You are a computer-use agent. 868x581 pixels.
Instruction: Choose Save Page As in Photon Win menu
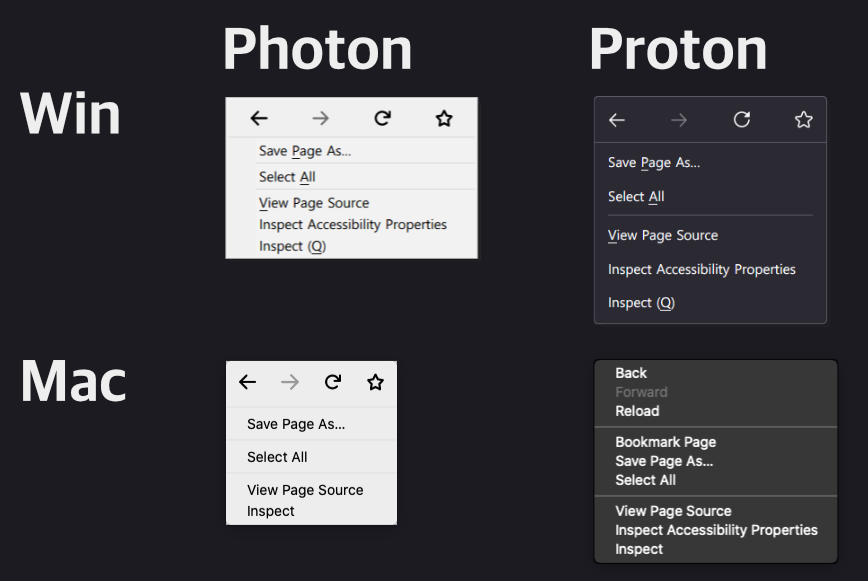[x=305, y=152]
